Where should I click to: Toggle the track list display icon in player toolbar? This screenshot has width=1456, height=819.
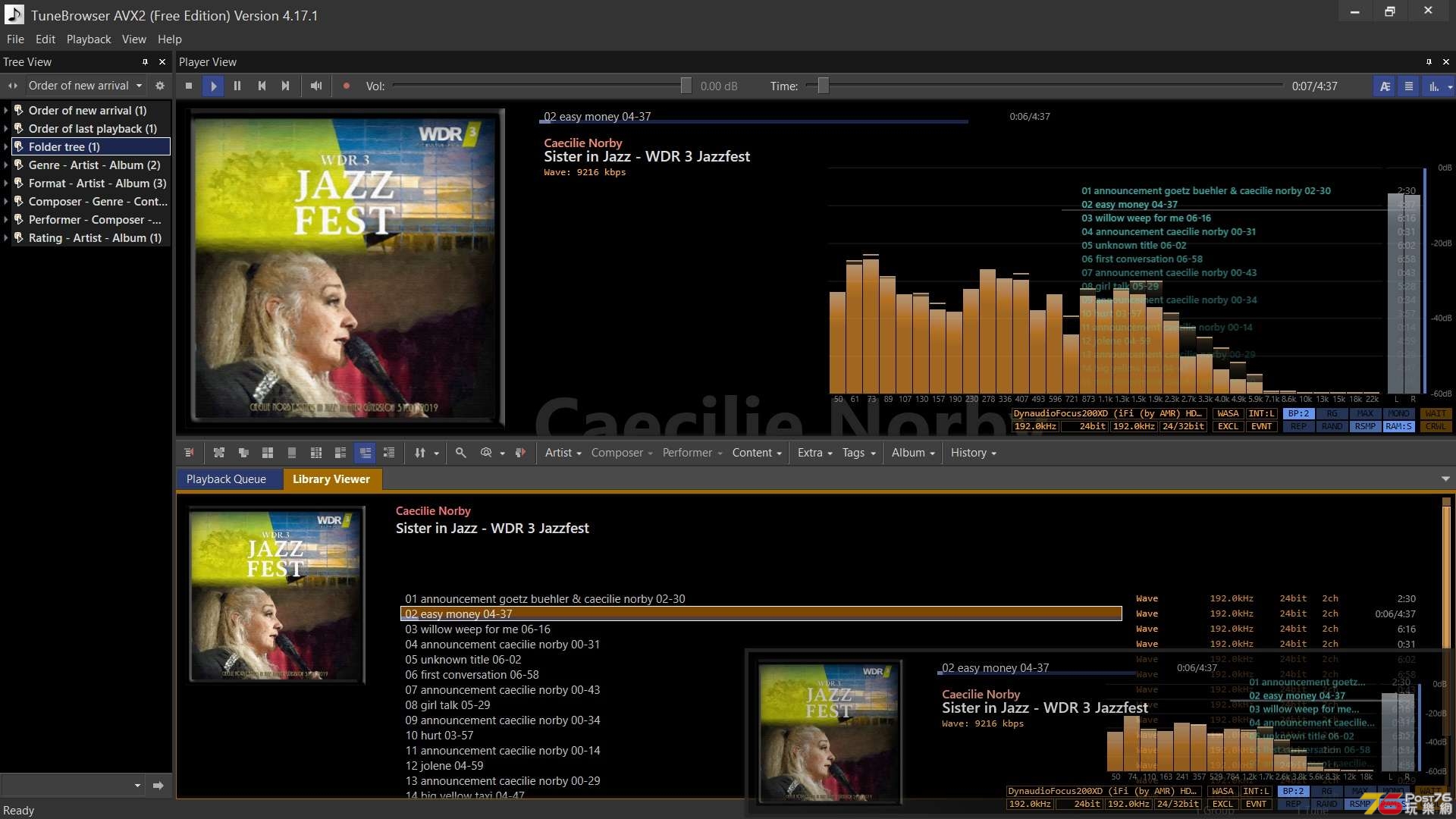1409,86
